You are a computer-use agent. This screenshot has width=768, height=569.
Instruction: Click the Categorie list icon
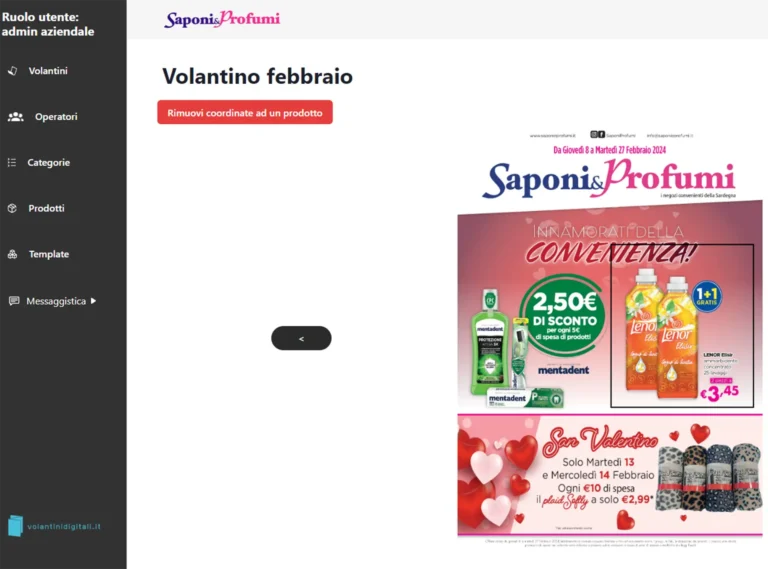pyautogui.click(x=12, y=163)
